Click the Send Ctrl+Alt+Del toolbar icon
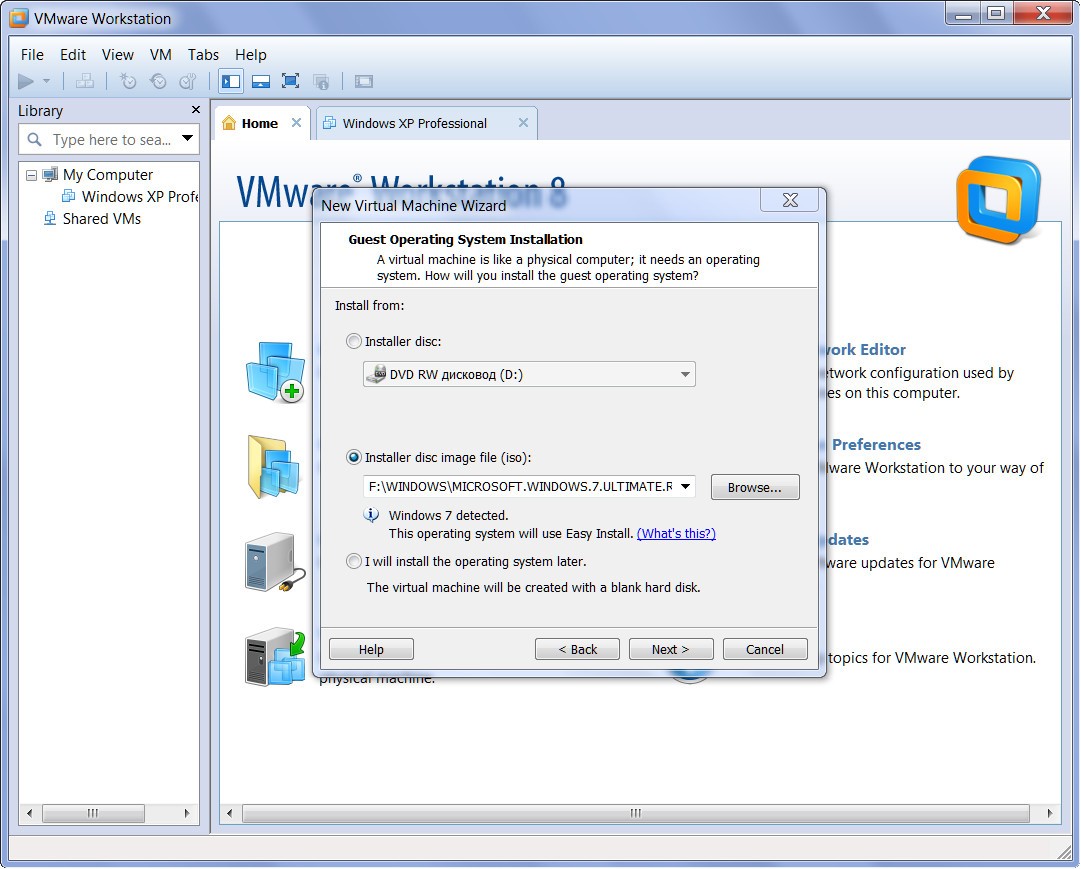Viewport: 1081px width, 869px height. coord(85,81)
